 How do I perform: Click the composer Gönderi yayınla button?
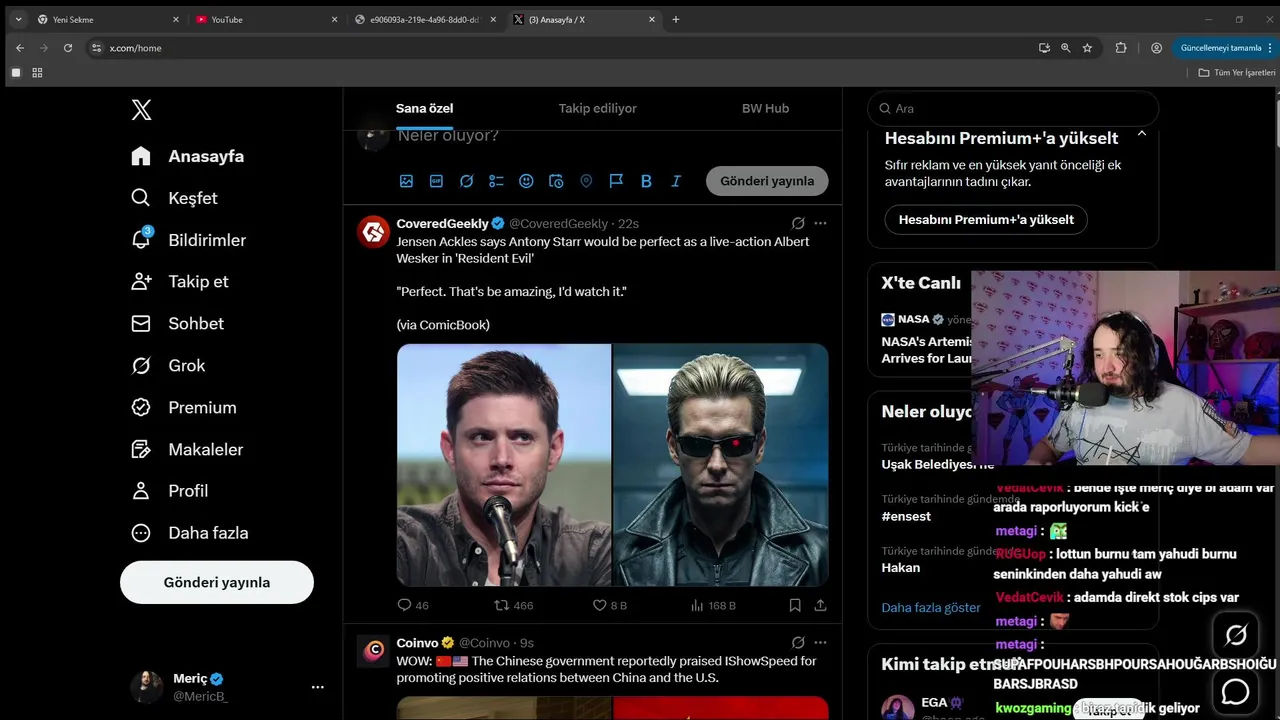pos(767,181)
